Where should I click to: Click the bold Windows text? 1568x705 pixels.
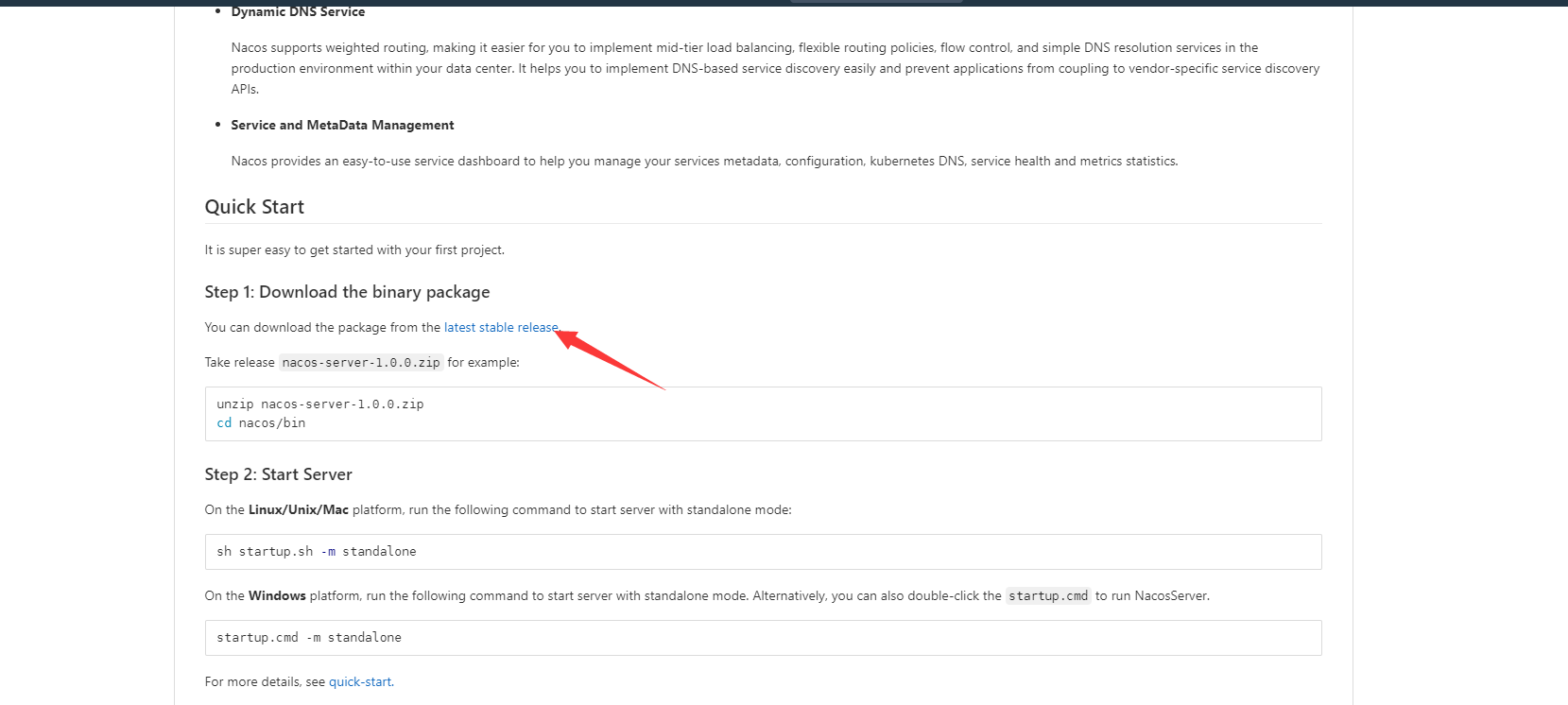(277, 596)
